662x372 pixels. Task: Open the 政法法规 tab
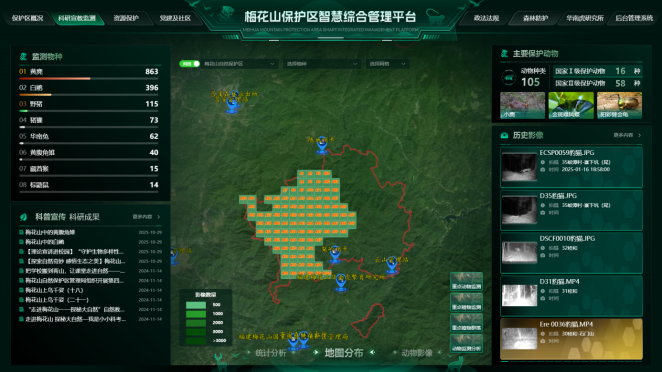(486, 18)
